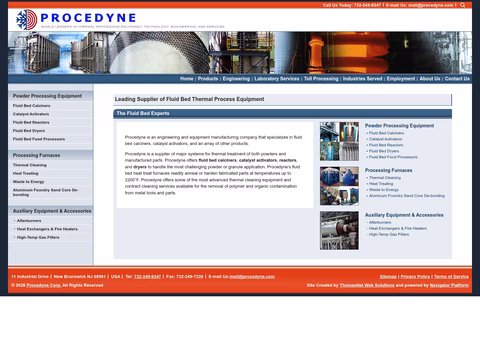Click Fluid Bed Dryers in content panel list
The image size is (480, 360).
[384, 151]
